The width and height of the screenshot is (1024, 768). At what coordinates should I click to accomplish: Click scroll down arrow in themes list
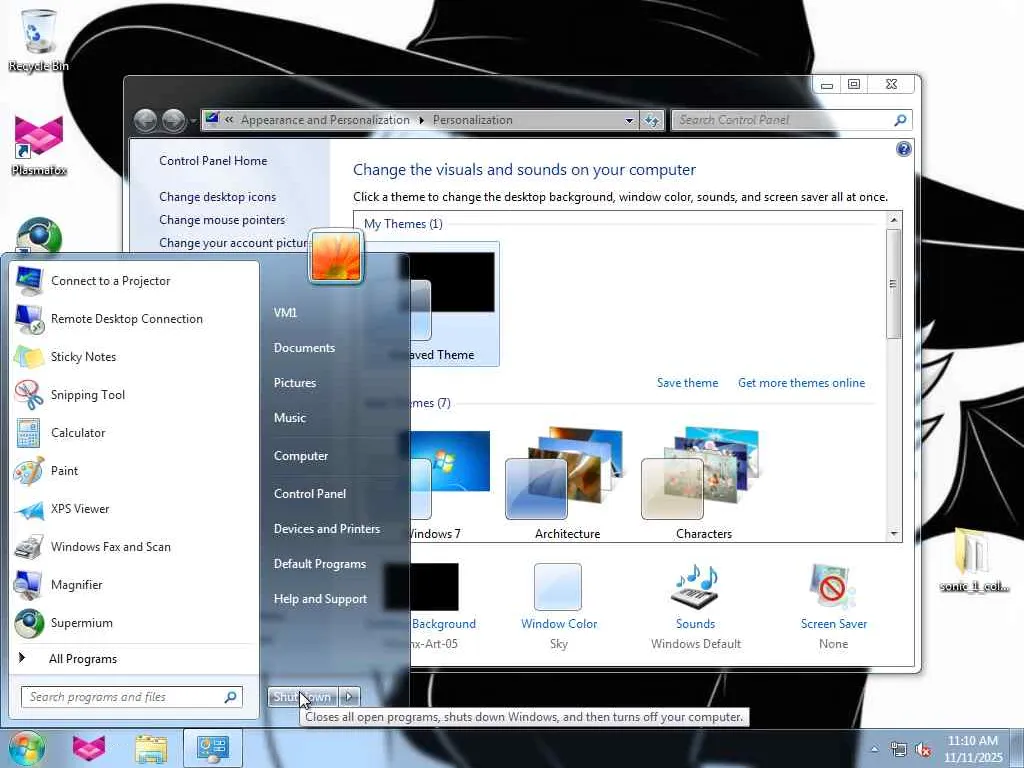(x=894, y=534)
